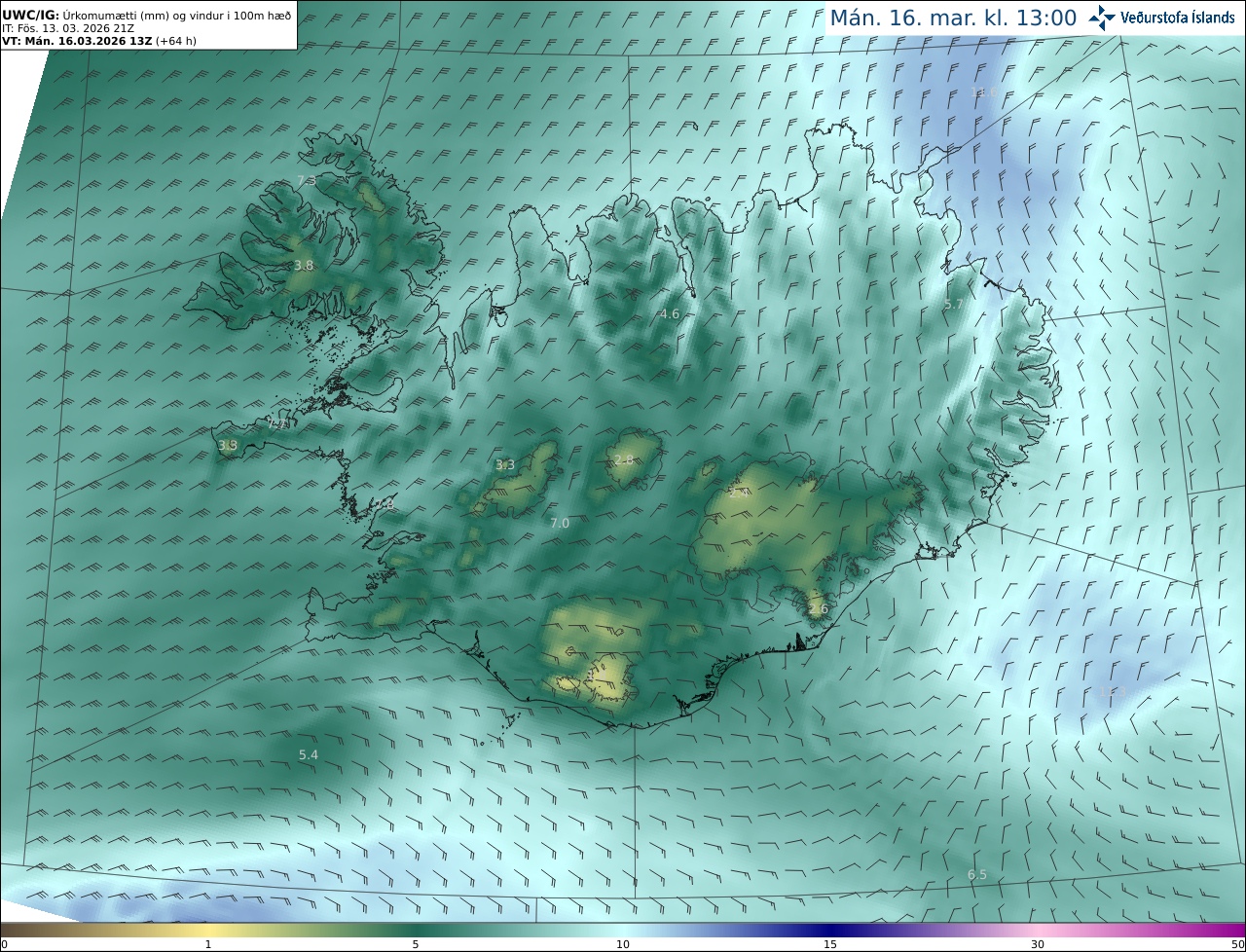Click the colorbar tick label '10'
The image size is (1246, 952).
coord(623,944)
